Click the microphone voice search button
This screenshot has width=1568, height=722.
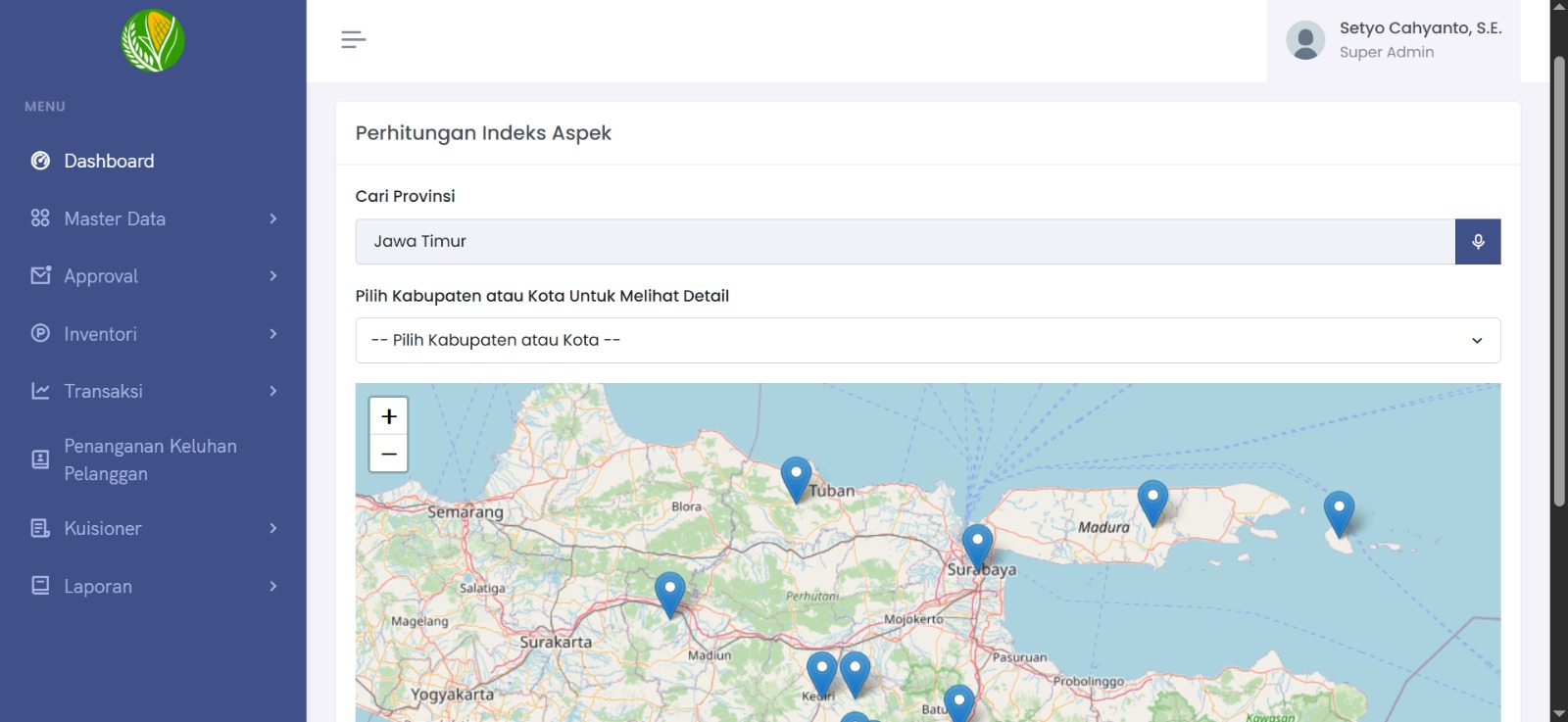1478,242
